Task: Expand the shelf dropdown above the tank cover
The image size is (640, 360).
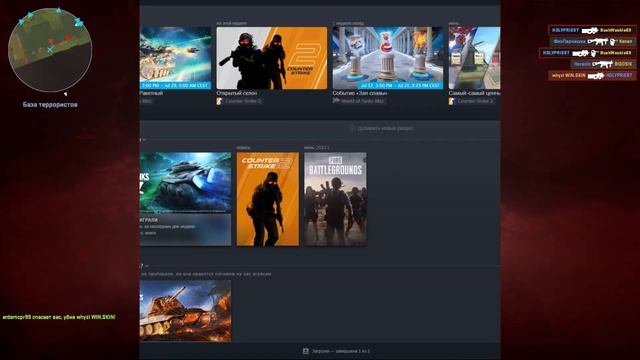Action: click(146, 266)
